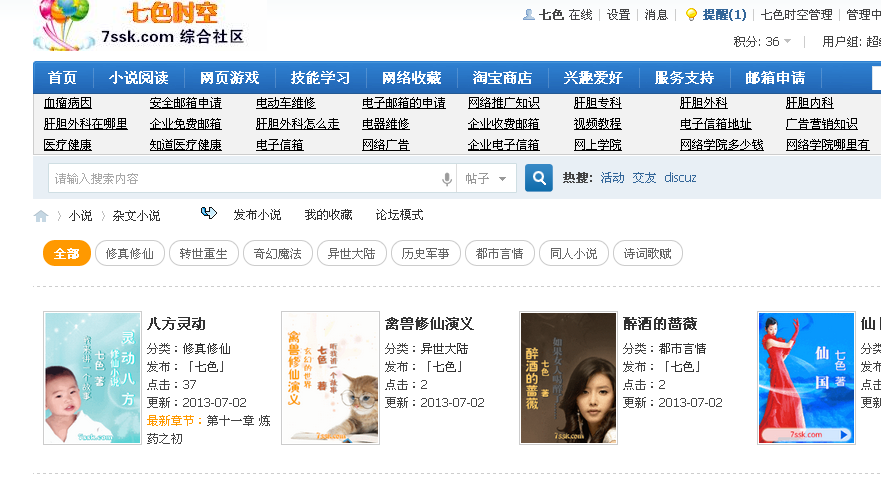Open the 邮箱申请 navigation tab
Screen dimensions: 881x502
click(775, 78)
